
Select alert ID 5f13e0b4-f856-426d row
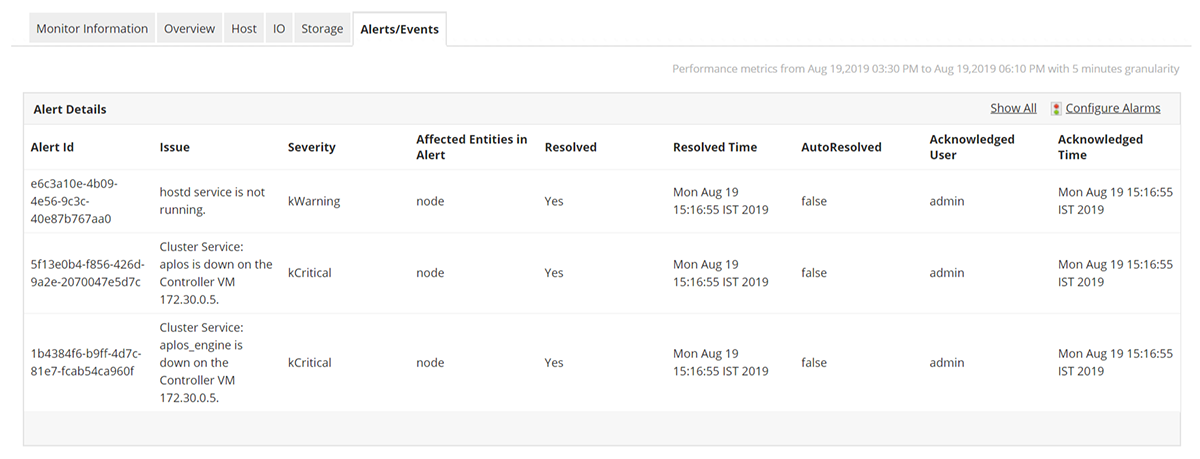tap(85, 273)
